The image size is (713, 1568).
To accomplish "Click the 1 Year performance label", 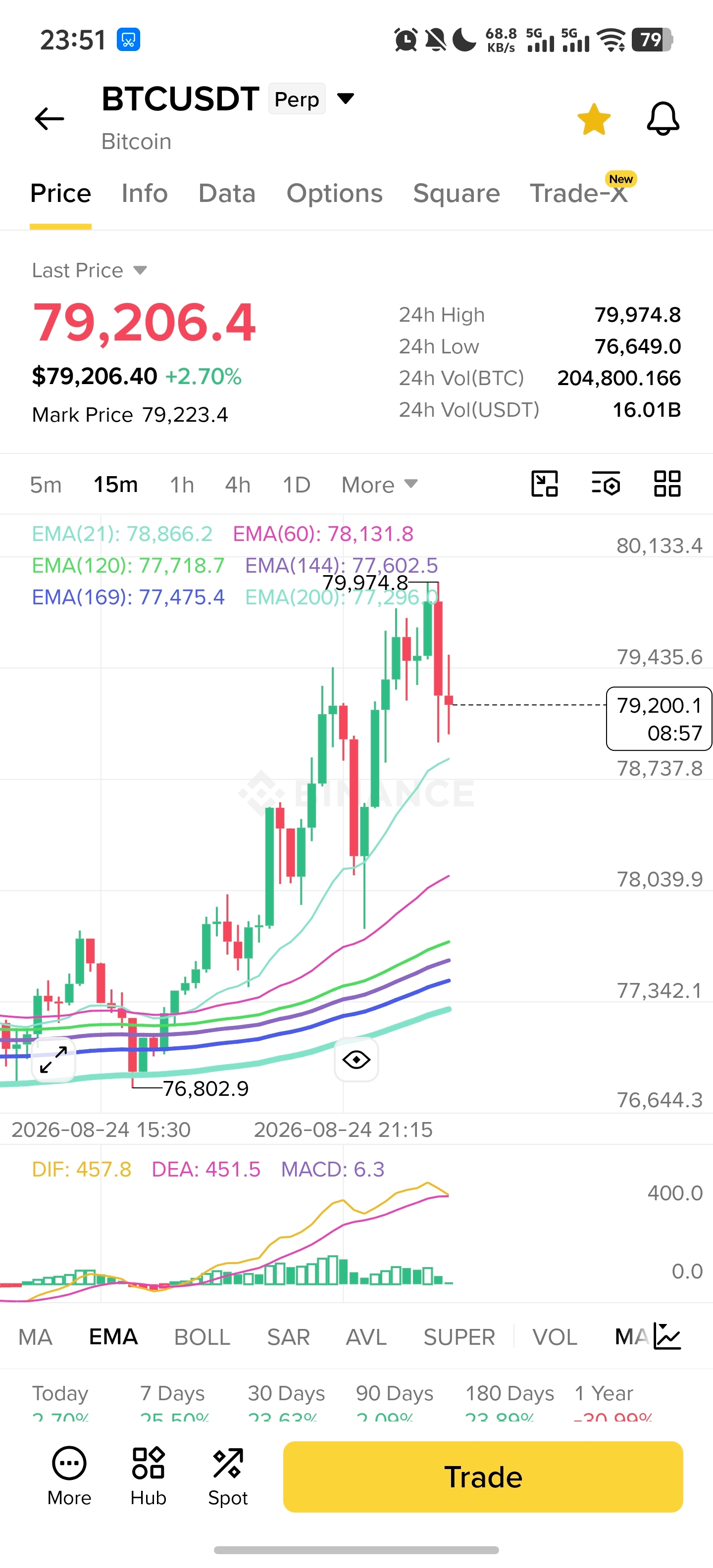I will pos(604,1394).
